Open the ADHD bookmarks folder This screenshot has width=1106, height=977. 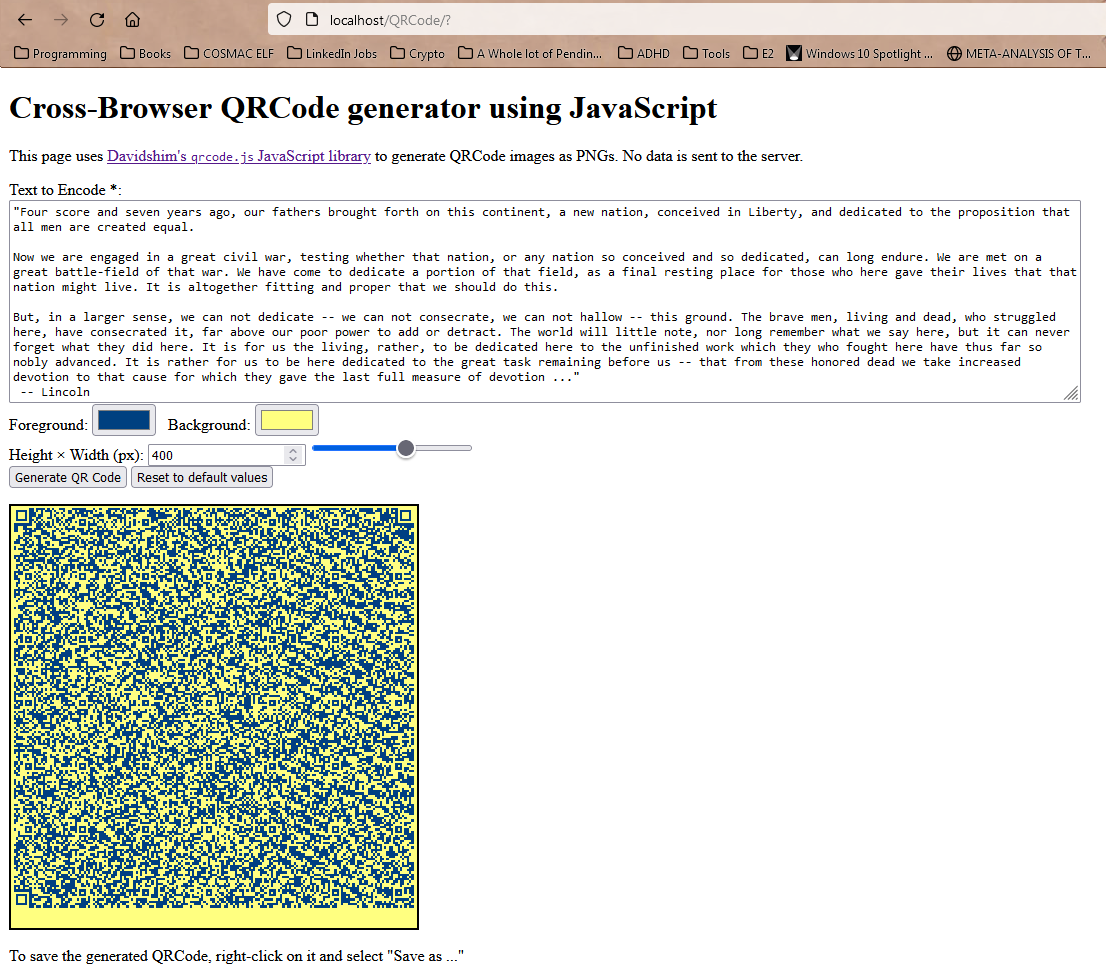coord(644,54)
